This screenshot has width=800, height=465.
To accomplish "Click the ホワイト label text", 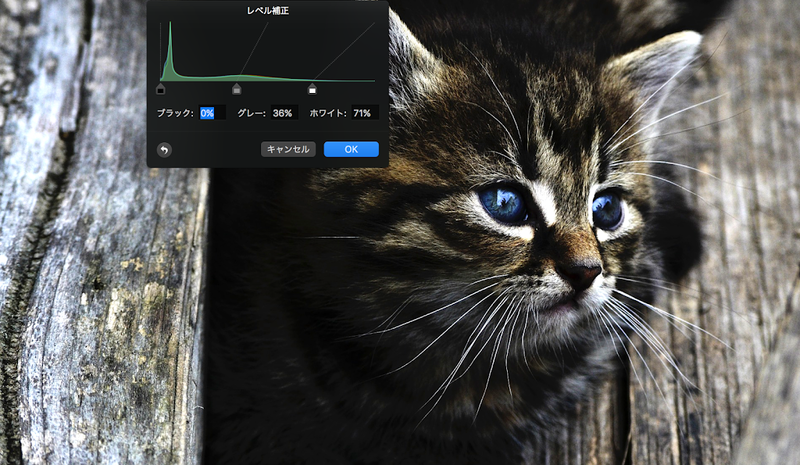I will [327, 113].
